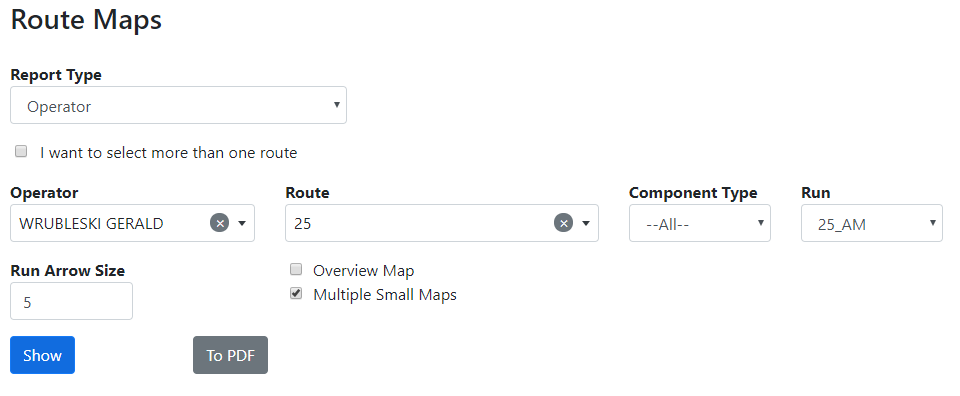Click the Route Maps page heading
This screenshot has height=396, width=960.
click(86, 19)
